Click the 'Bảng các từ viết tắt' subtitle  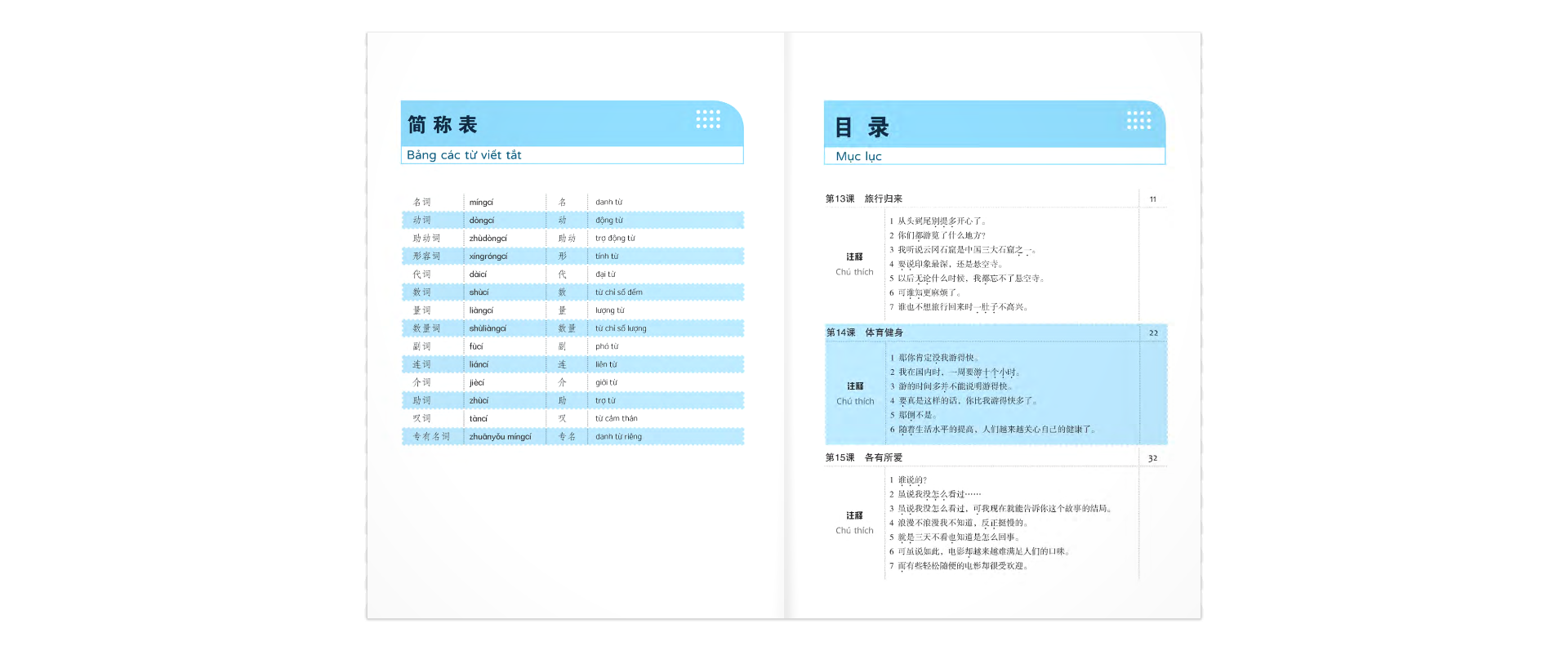pos(464,155)
